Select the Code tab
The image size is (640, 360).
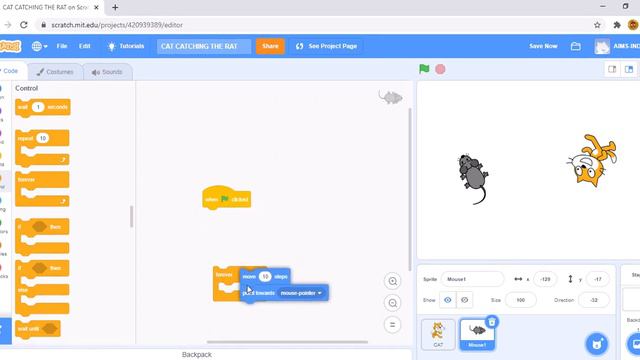click(x=11, y=71)
